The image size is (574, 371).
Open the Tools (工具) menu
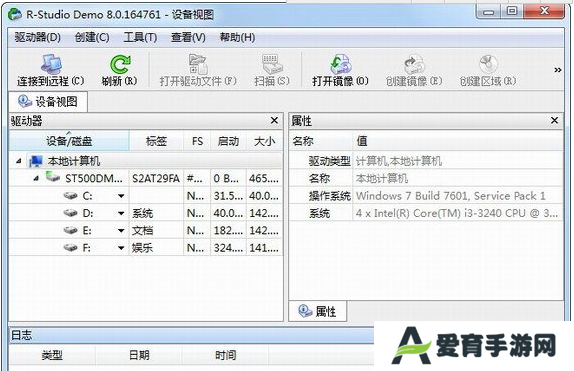[x=140, y=37]
